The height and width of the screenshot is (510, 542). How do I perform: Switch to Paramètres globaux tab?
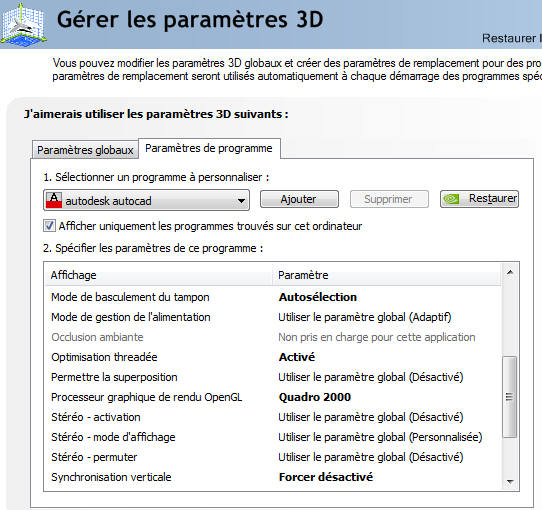click(x=85, y=150)
